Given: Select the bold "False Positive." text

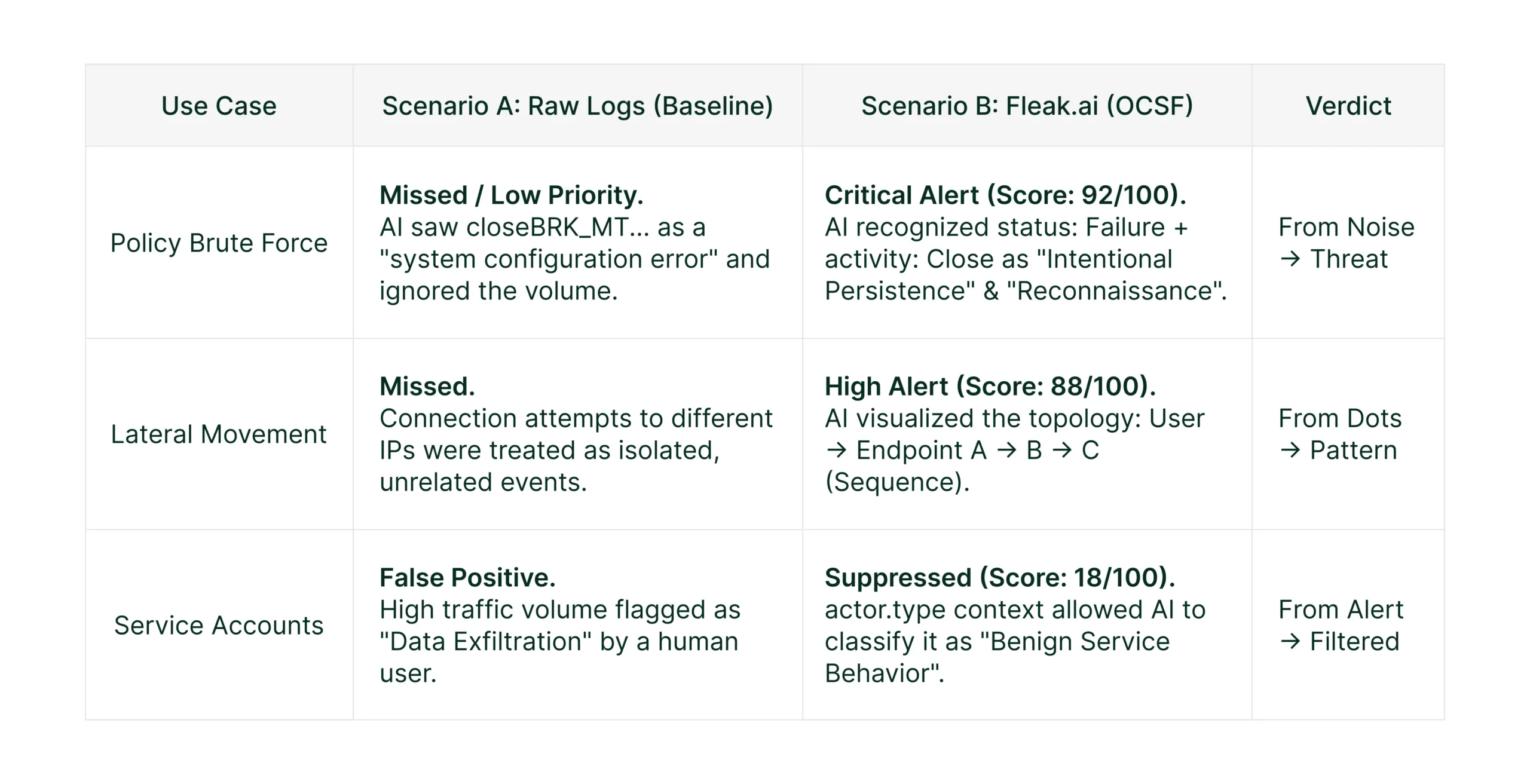Looking at the screenshot, I should pyautogui.click(x=467, y=578).
